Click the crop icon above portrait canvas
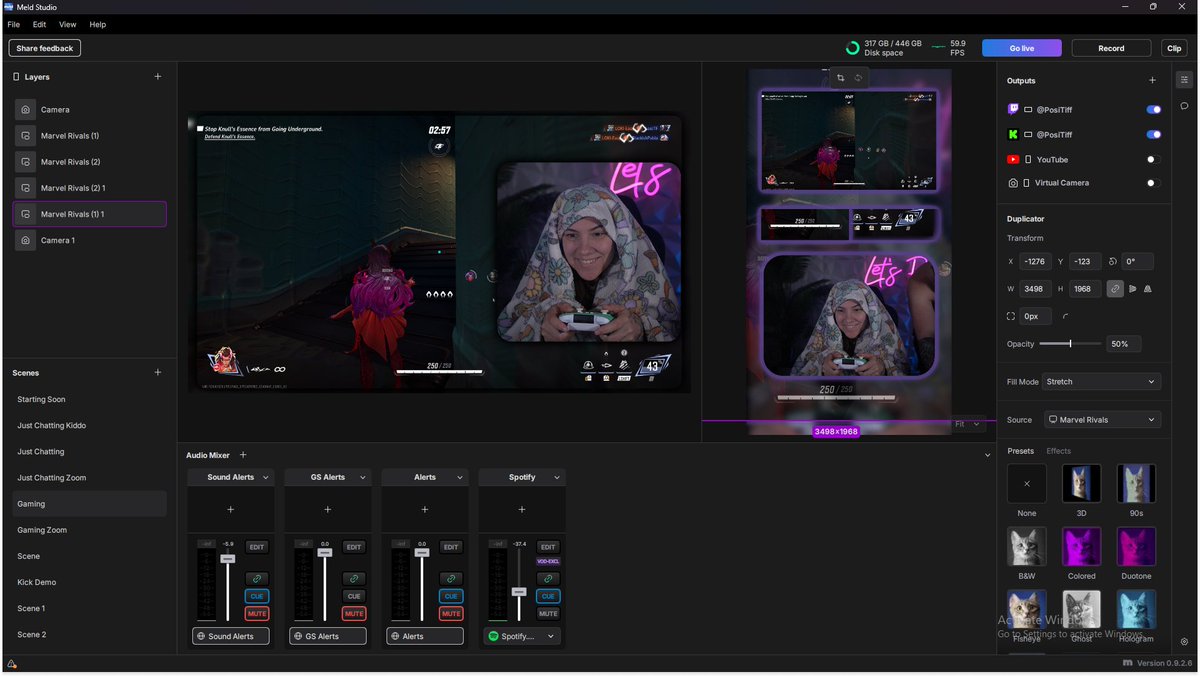 point(840,77)
